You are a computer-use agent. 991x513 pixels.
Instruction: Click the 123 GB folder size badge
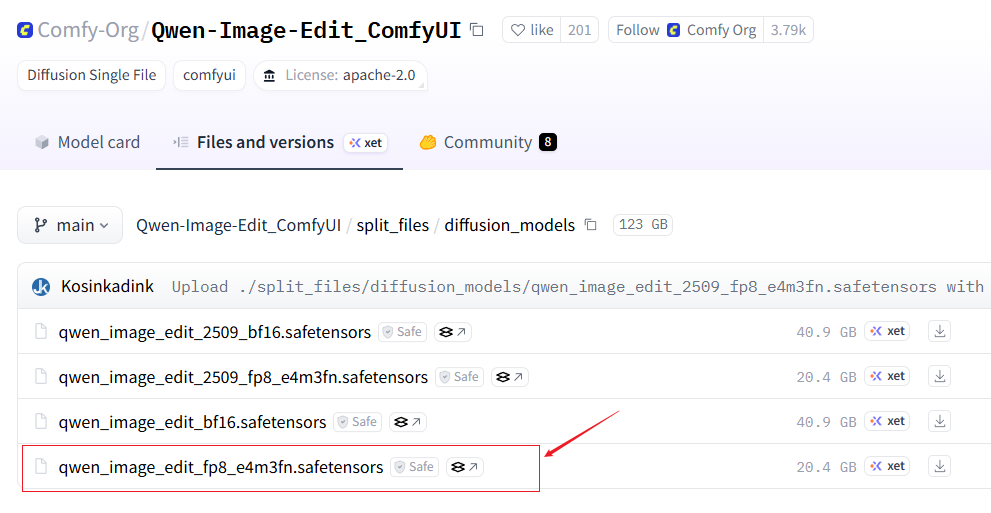[643, 225]
